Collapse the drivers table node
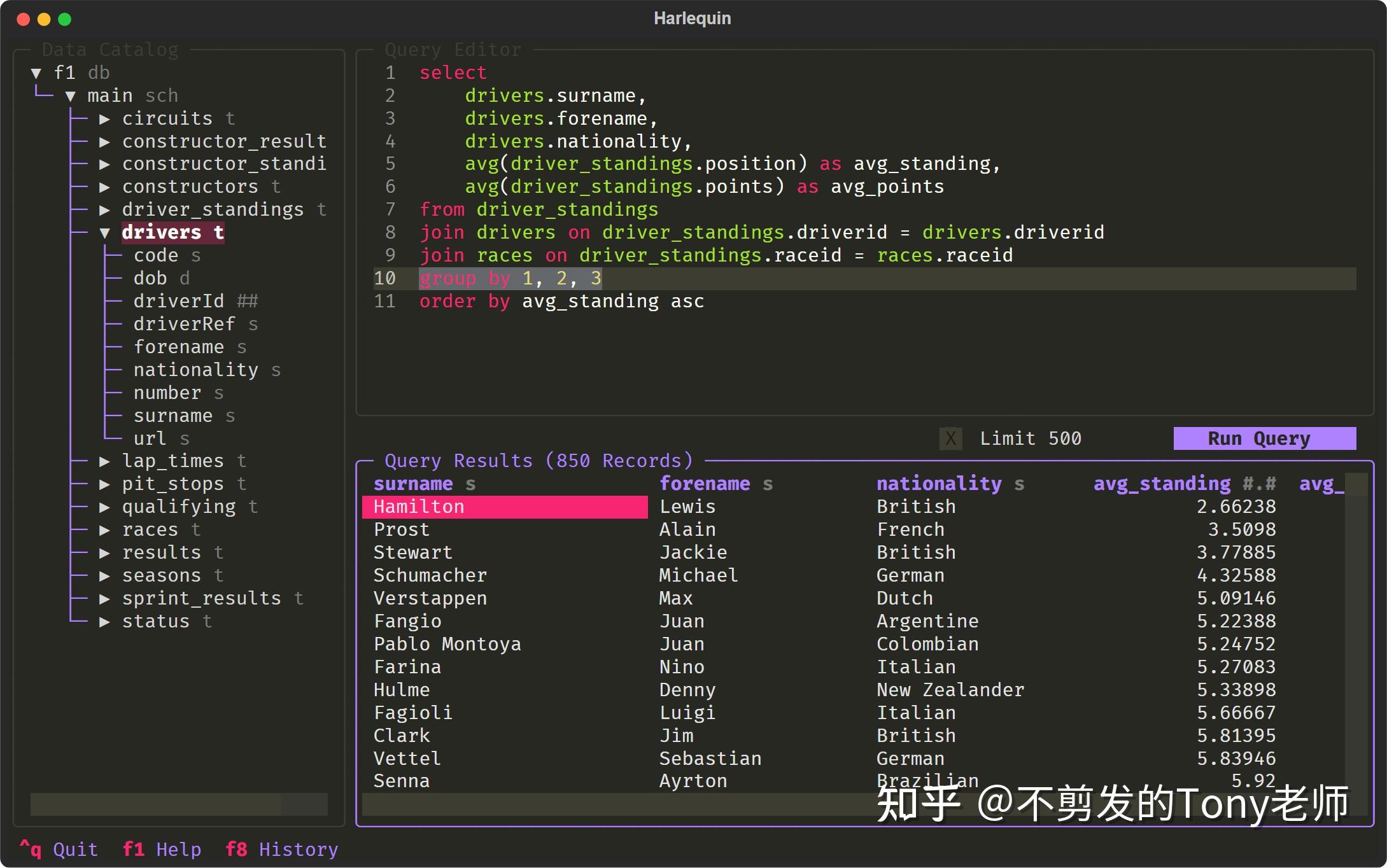Screen dimensions: 1387x868 tap(105, 233)
